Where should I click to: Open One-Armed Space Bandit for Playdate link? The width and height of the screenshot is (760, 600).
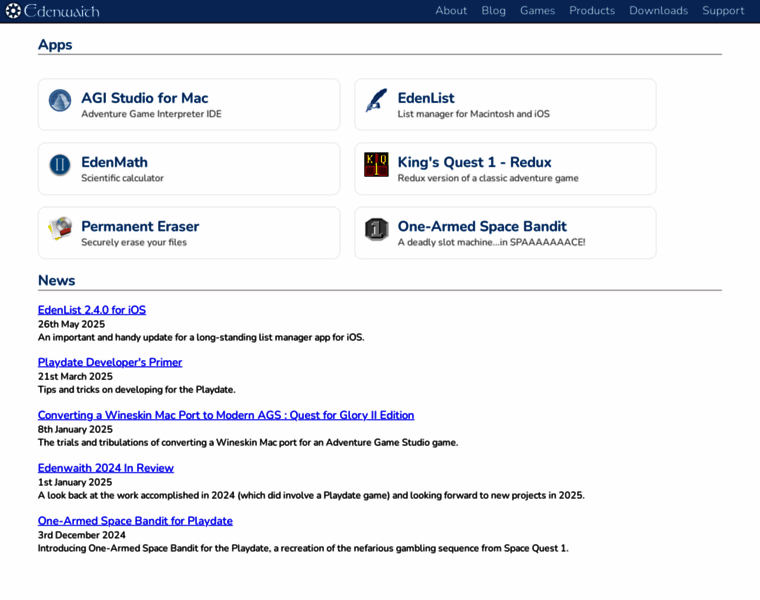click(135, 521)
